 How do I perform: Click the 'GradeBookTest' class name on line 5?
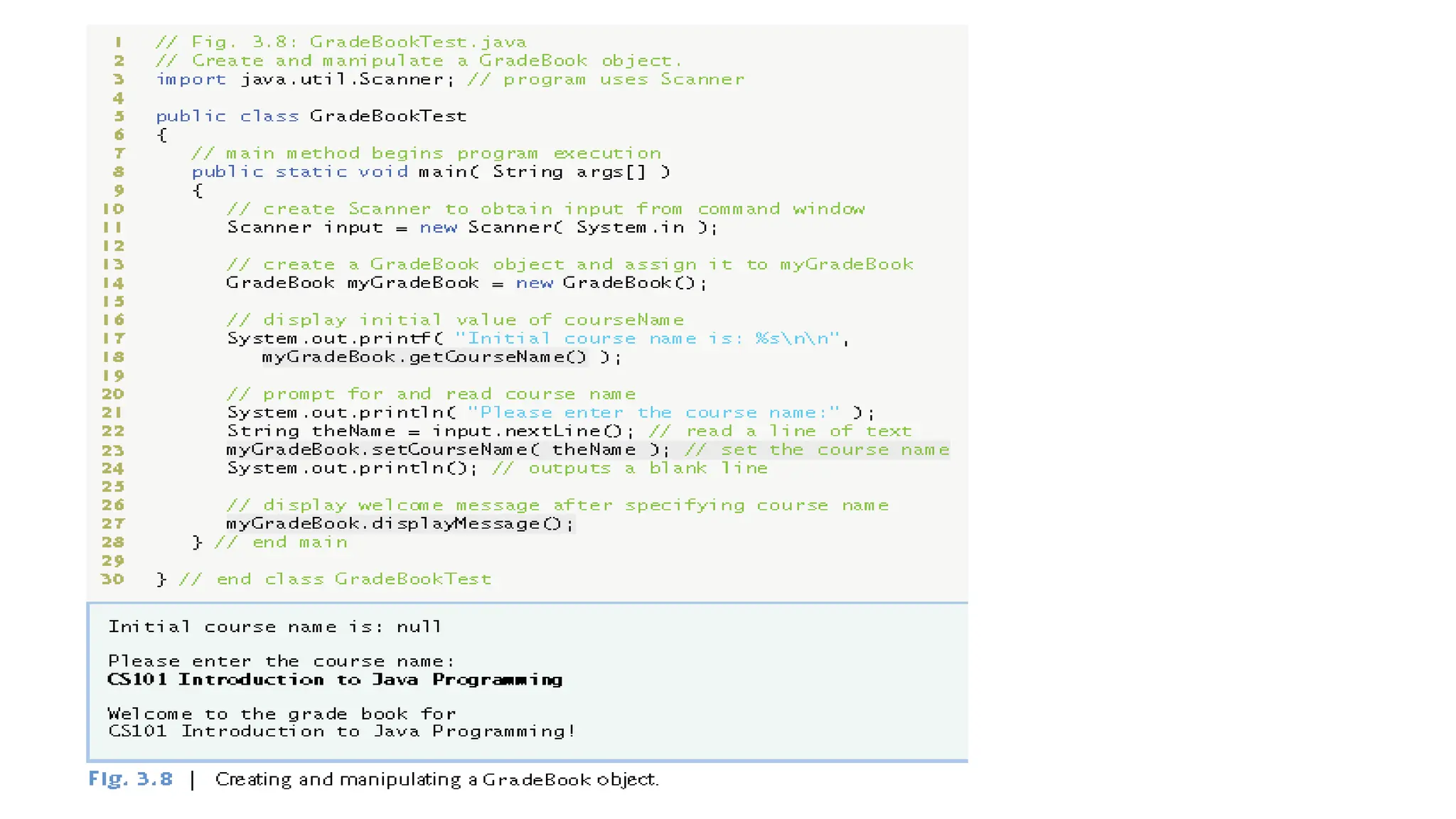pyautogui.click(x=388, y=116)
